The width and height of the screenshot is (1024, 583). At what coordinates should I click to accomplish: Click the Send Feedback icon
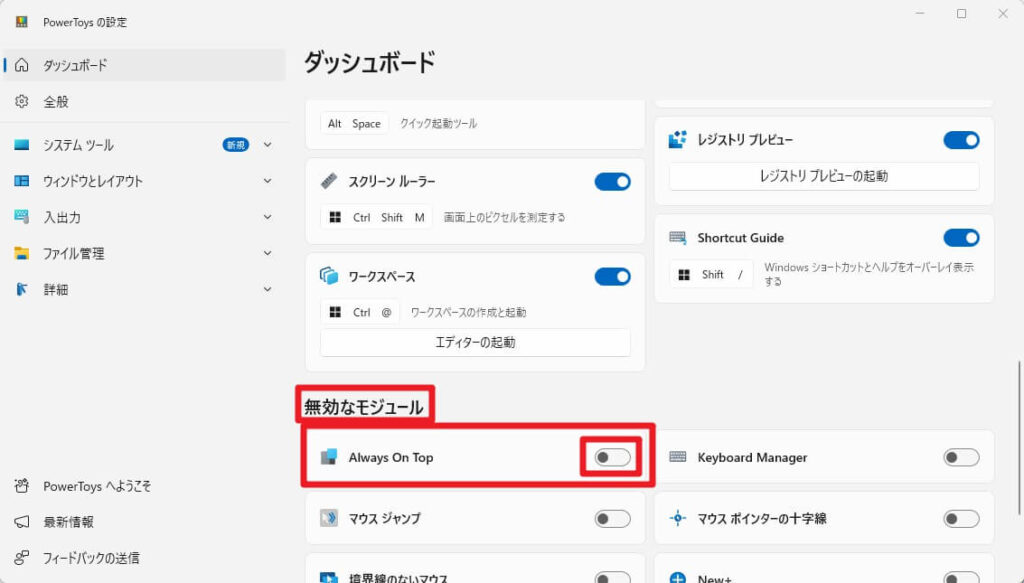click(22, 558)
